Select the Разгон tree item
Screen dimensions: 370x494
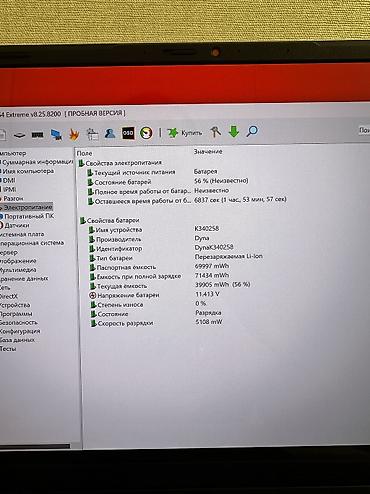12,198
